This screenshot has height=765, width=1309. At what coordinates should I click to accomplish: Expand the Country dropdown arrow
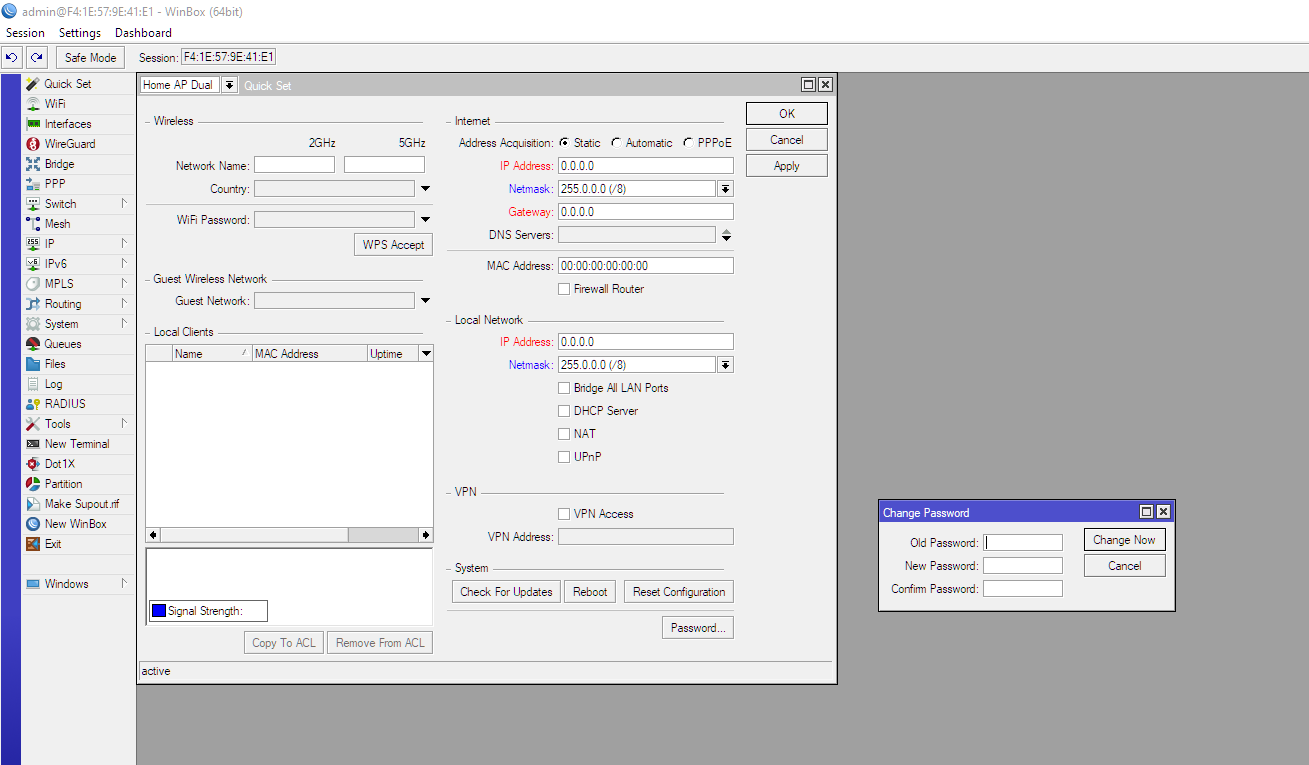(x=425, y=189)
